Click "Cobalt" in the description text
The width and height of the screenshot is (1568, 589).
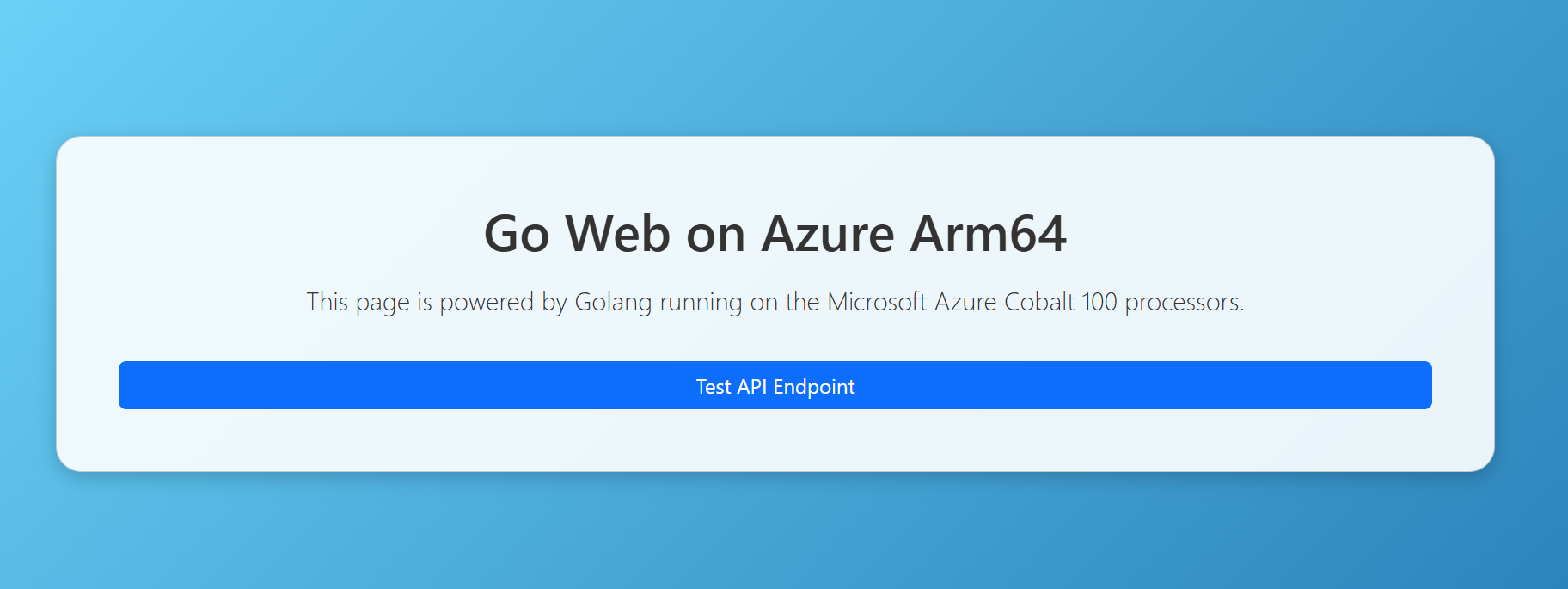tap(1039, 303)
